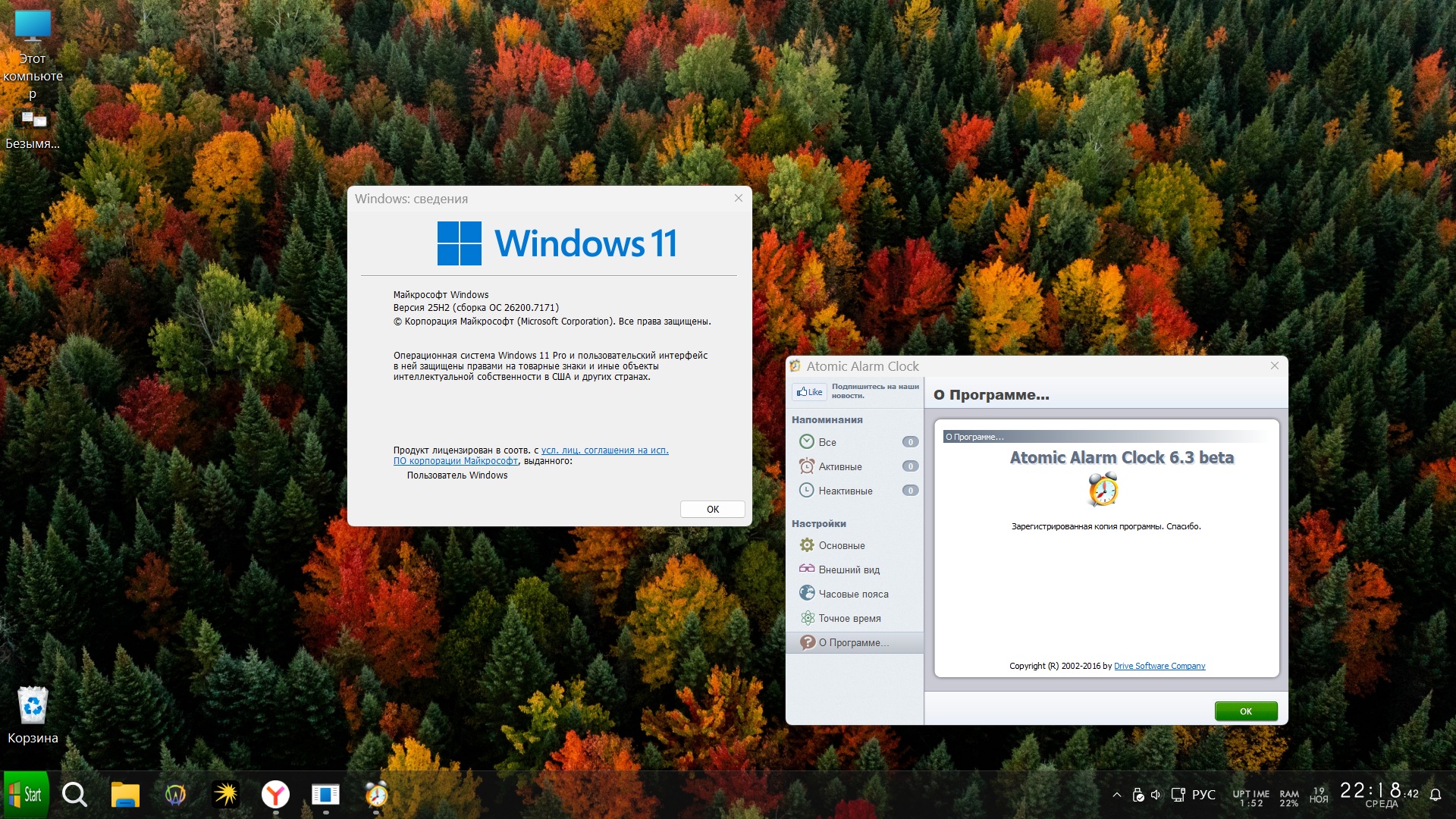Open Внешний вид appearance settings

pyautogui.click(x=849, y=570)
